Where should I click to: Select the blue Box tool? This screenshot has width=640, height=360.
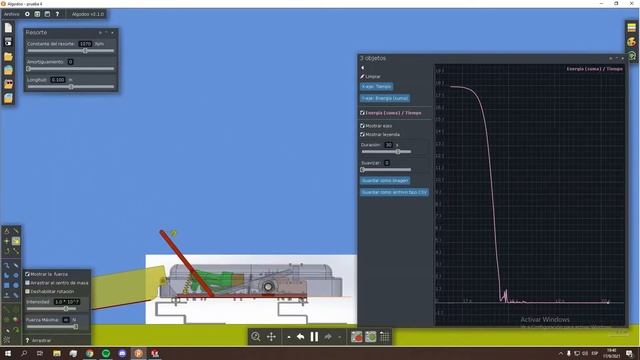(7, 285)
